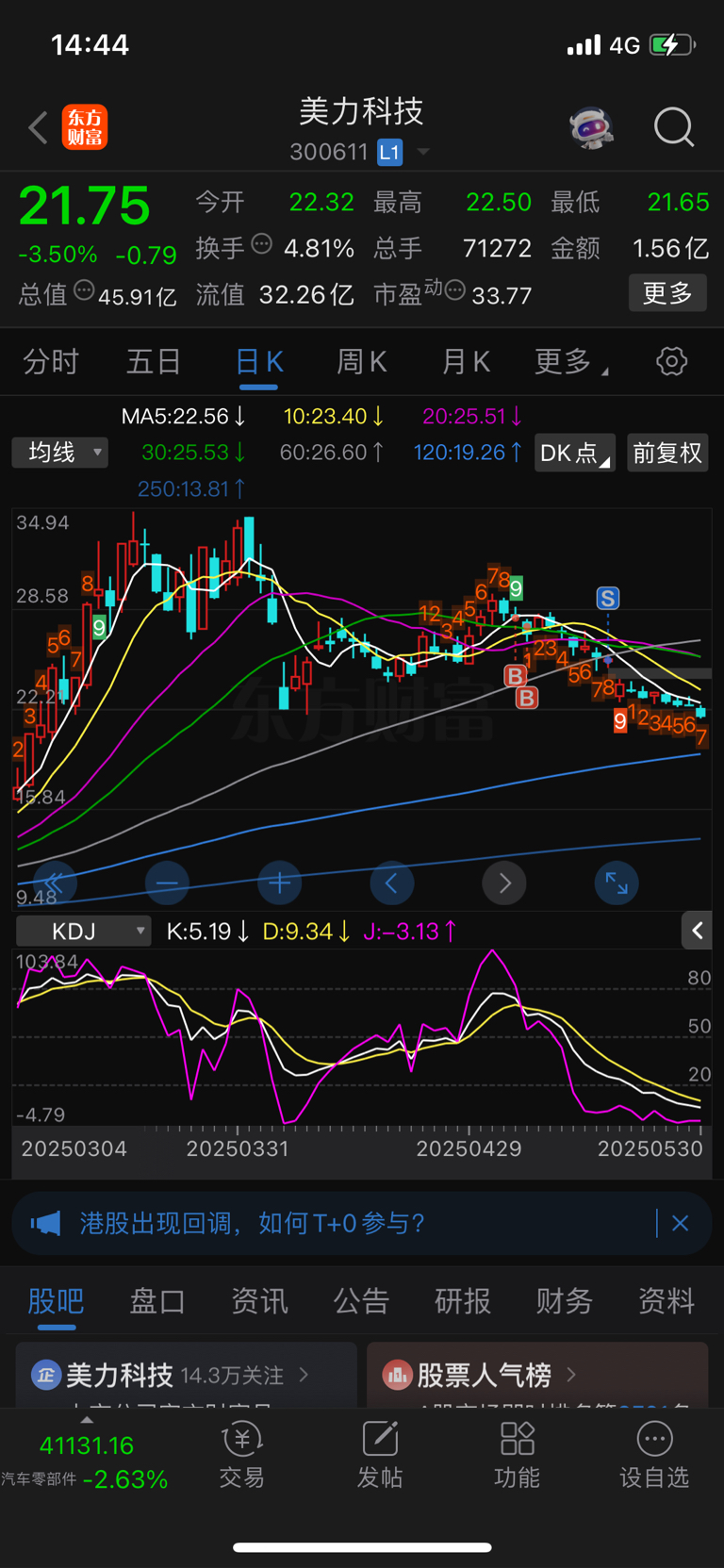724x1568 pixels.
Task: Switch to 分时 chart tab
Action: (51, 362)
